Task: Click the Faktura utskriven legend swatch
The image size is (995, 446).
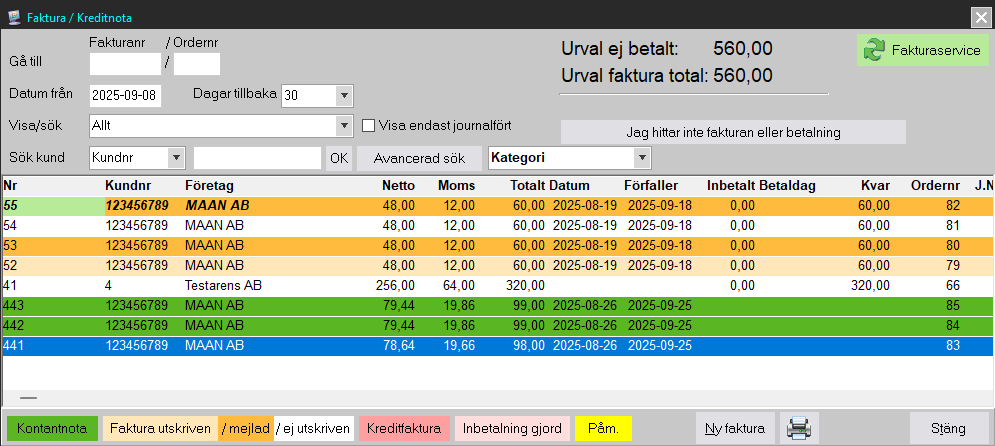Action: click(x=160, y=428)
